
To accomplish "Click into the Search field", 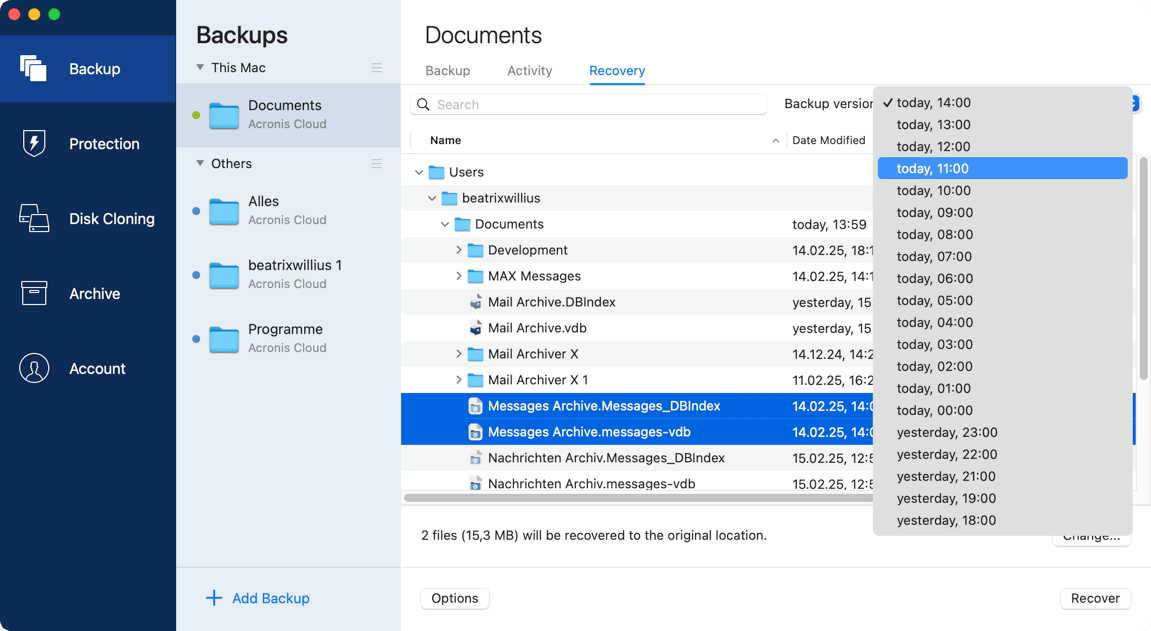I will [588, 104].
